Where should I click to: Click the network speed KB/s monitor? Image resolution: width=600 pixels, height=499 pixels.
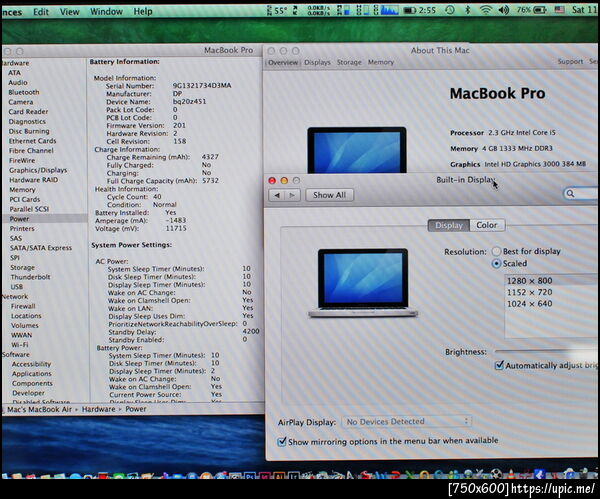(319, 11)
